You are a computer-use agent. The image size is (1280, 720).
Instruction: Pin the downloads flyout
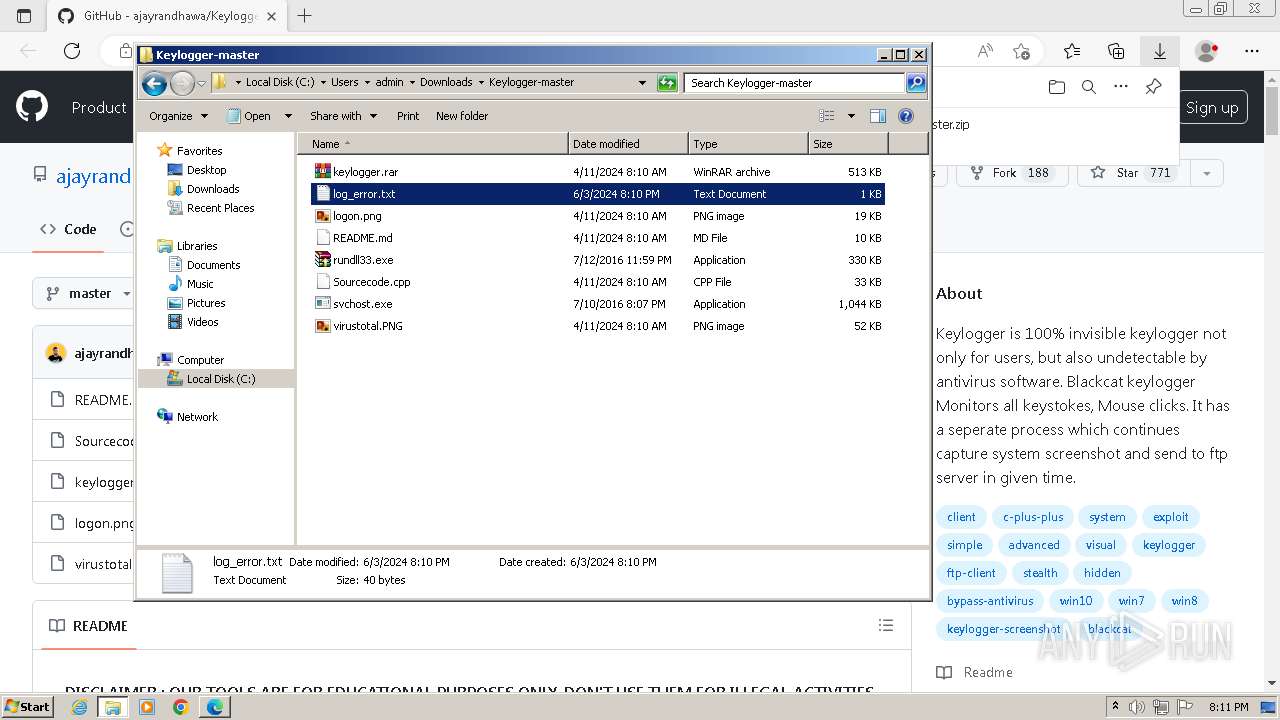pyautogui.click(x=1153, y=87)
